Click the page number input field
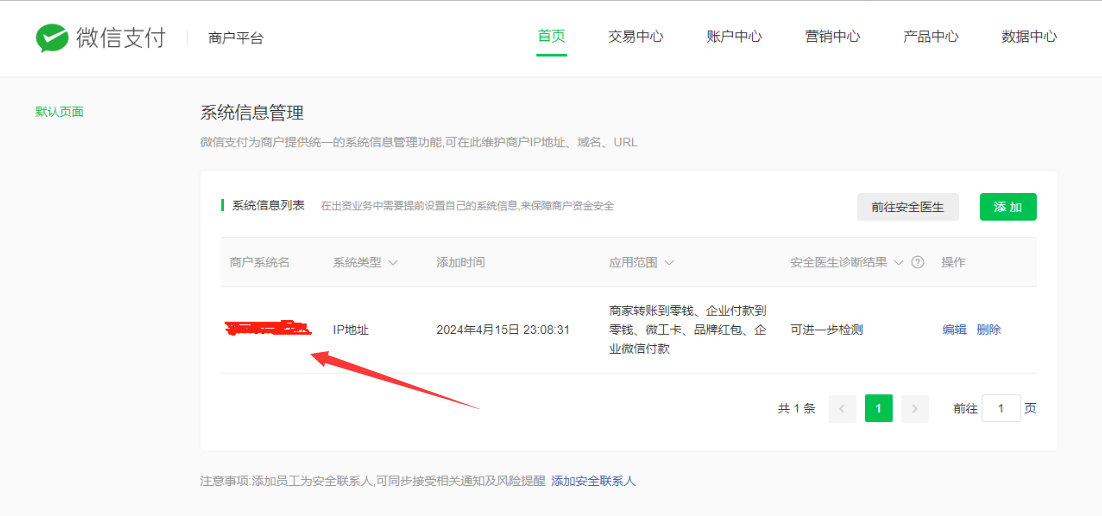Image resolution: width=1102 pixels, height=516 pixels. click(x=1001, y=408)
